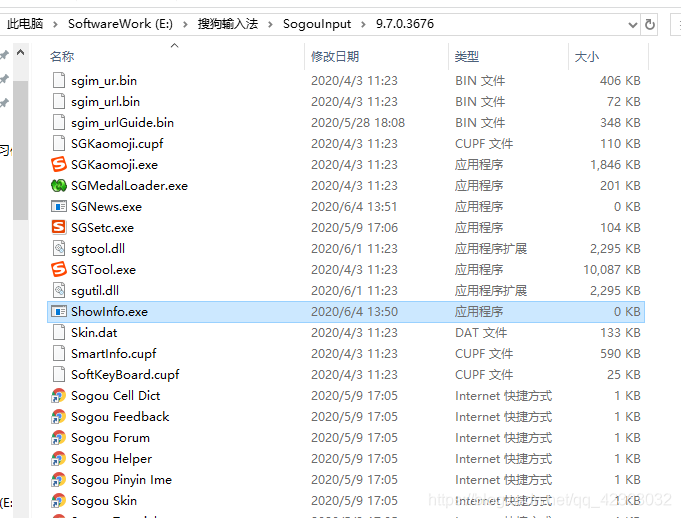Click the DAT 文件 type cell
This screenshot has width=681, height=518.
click(481, 332)
